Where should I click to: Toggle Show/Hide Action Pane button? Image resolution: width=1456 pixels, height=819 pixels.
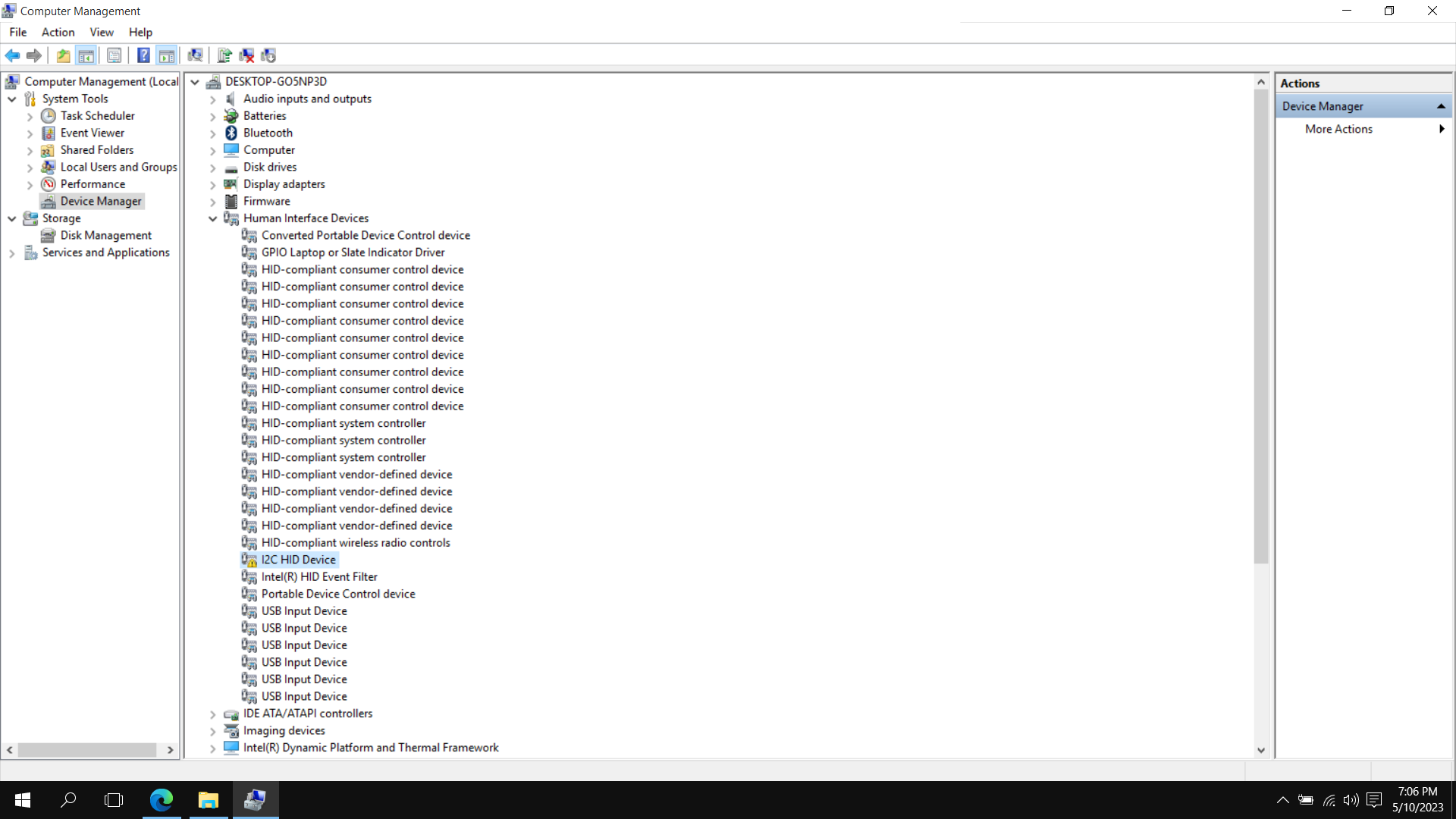click(x=167, y=55)
